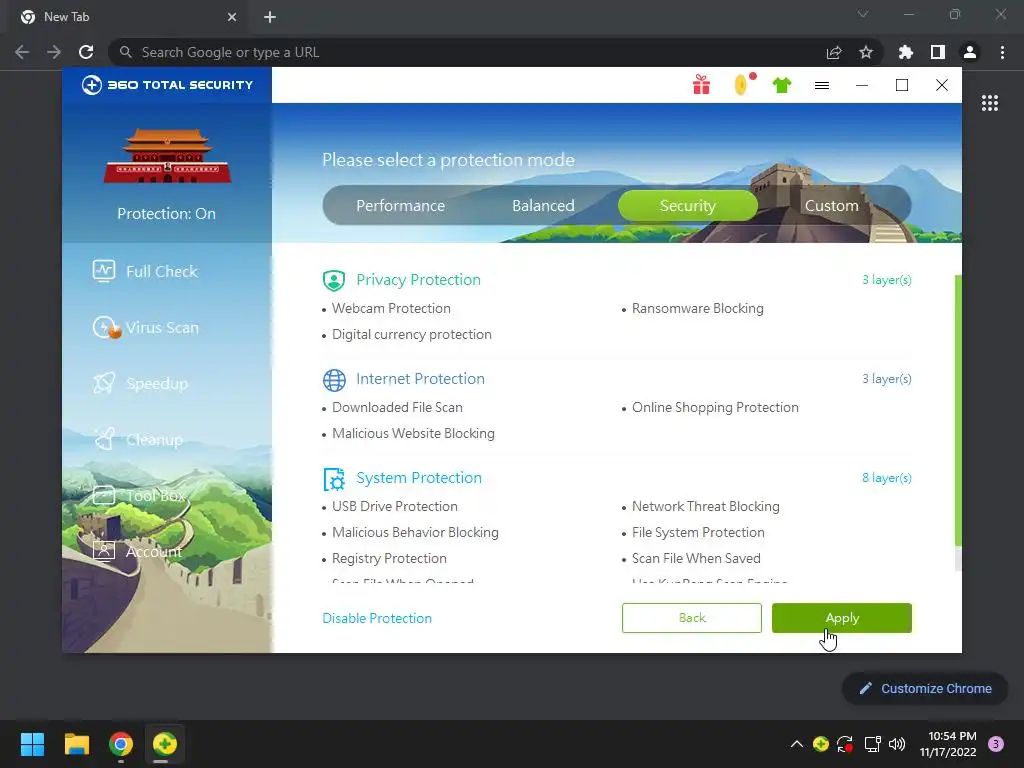Open Account in sidebar
The image size is (1024, 768).
tap(137, 552)
